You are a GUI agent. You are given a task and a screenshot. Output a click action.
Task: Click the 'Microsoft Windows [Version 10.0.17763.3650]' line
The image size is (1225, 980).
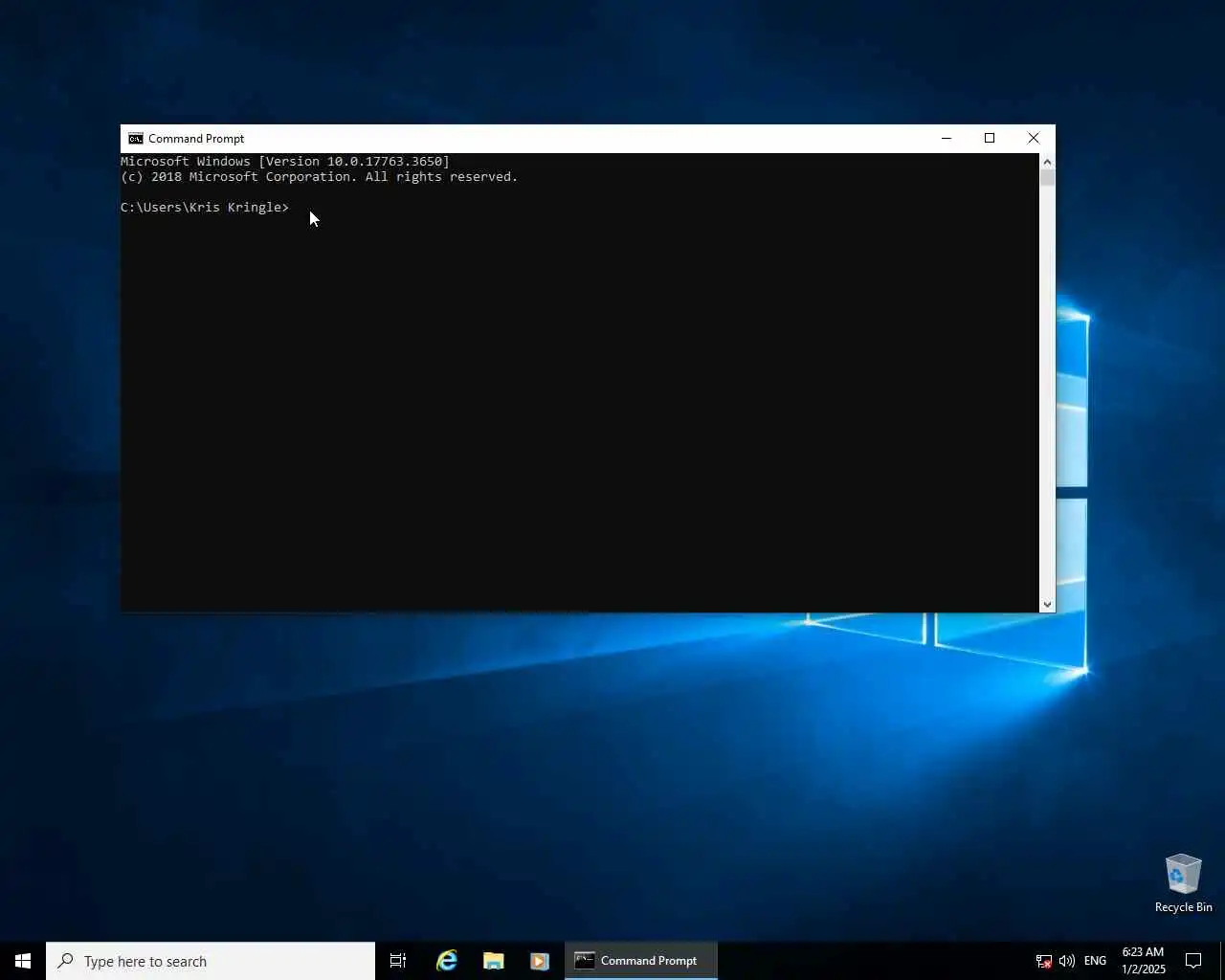tap(285, 161)
